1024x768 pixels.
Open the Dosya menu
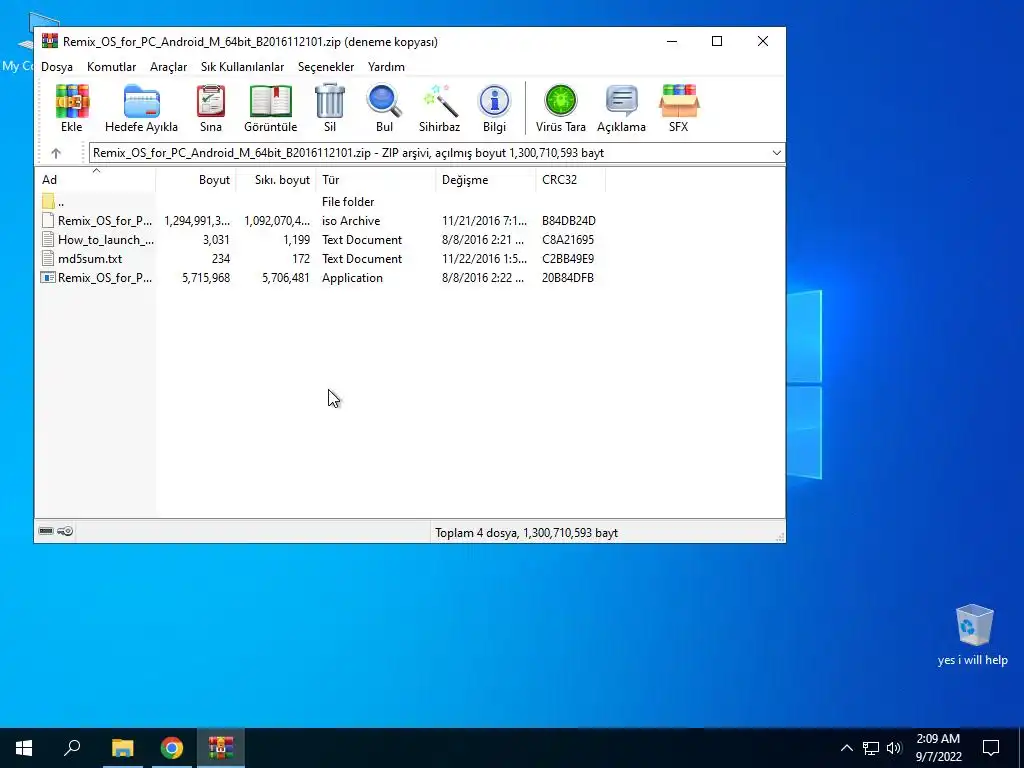(x=57, y=67)
